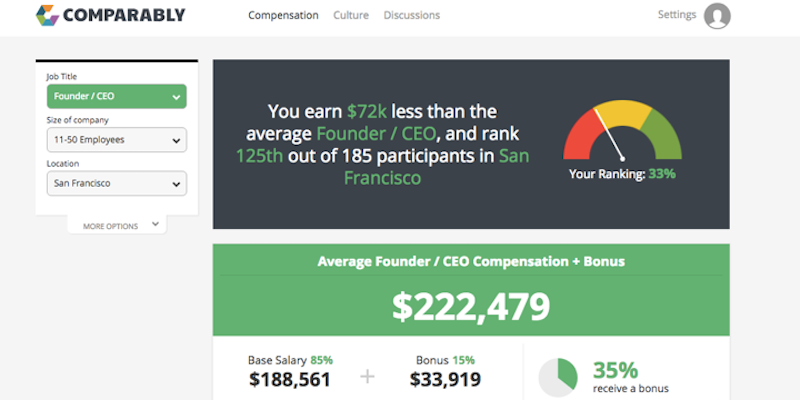Open the Discussions tab
The height and width of the screenshot is (400, 800).
[411, 16]
